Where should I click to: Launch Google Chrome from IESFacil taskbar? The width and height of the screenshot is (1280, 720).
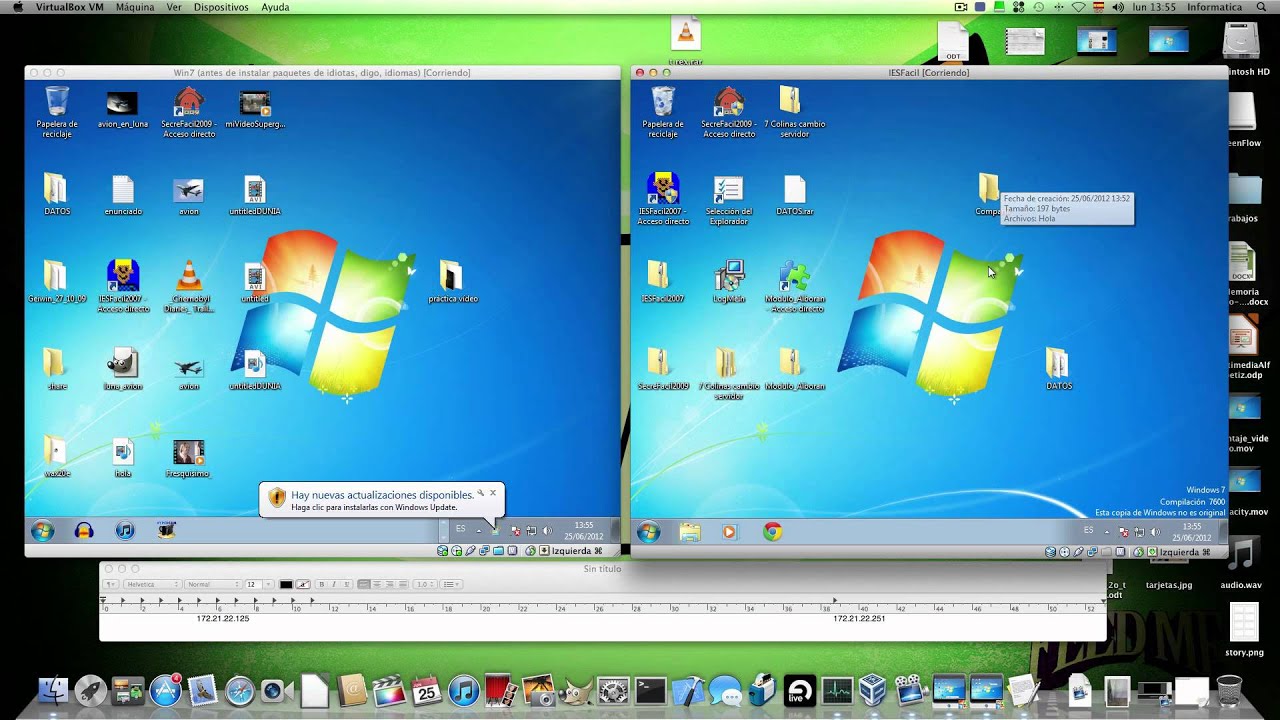tap(772, 532)
